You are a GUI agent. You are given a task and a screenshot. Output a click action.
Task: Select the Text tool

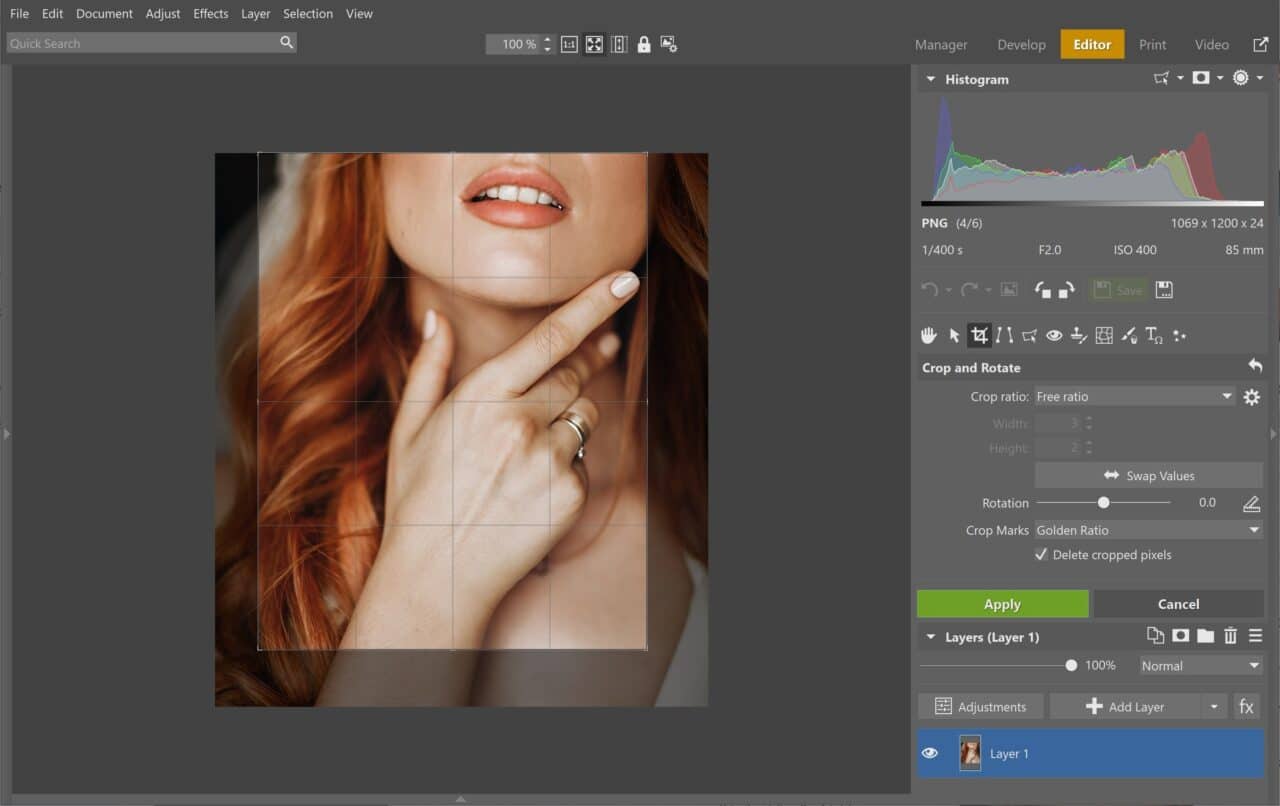click(1154, 335)
